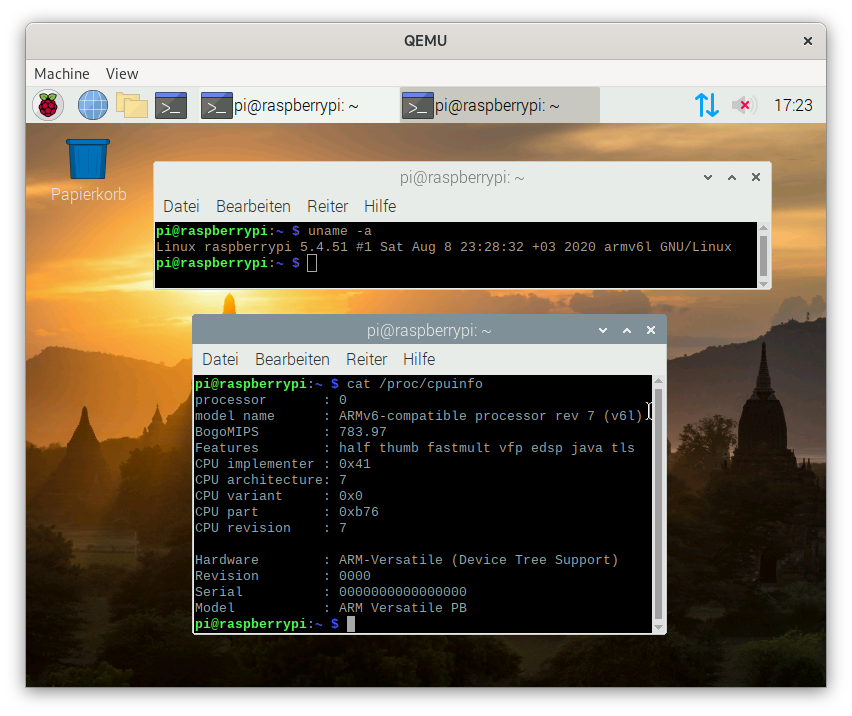This screenshot has height=716, width=852.
Task: Close the cpuinfo terminal window
Action: 651,330
